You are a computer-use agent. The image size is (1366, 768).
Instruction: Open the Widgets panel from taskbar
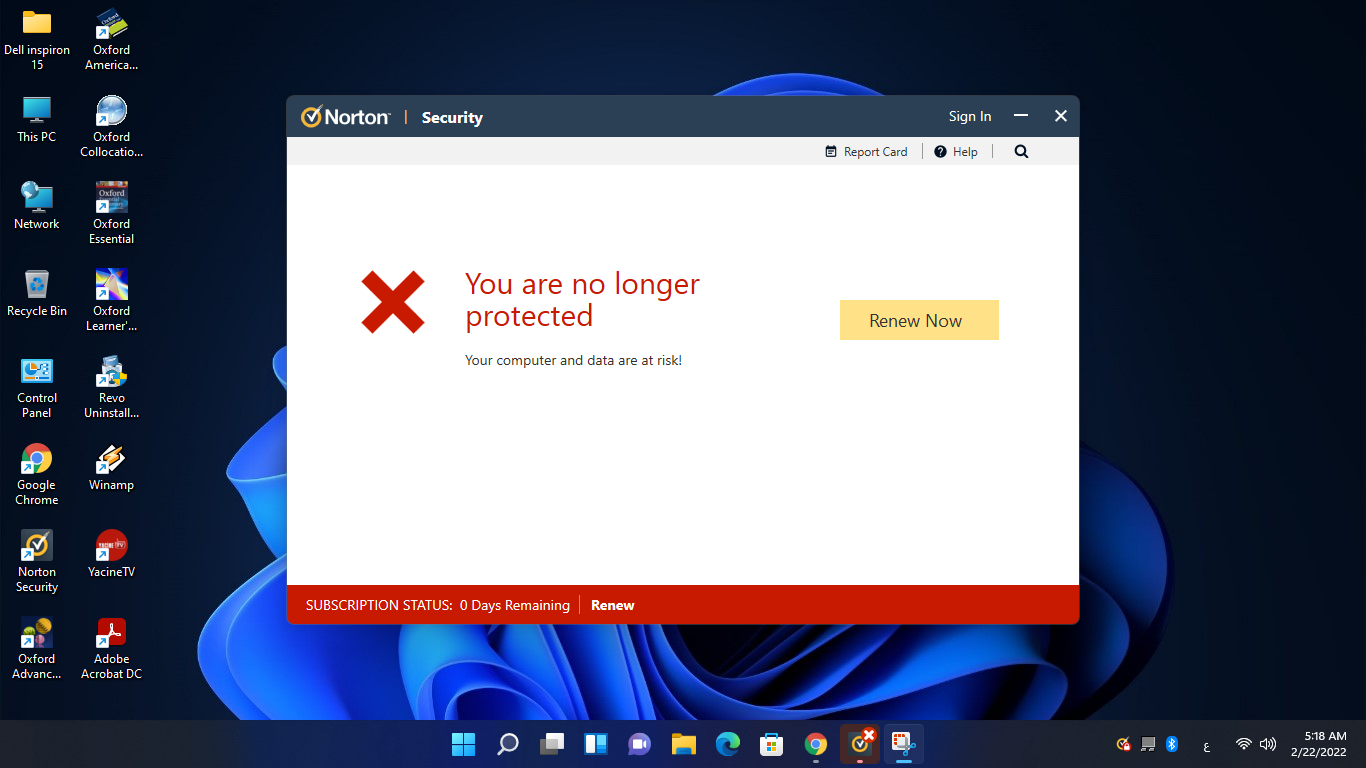click(x=596, y=744)
